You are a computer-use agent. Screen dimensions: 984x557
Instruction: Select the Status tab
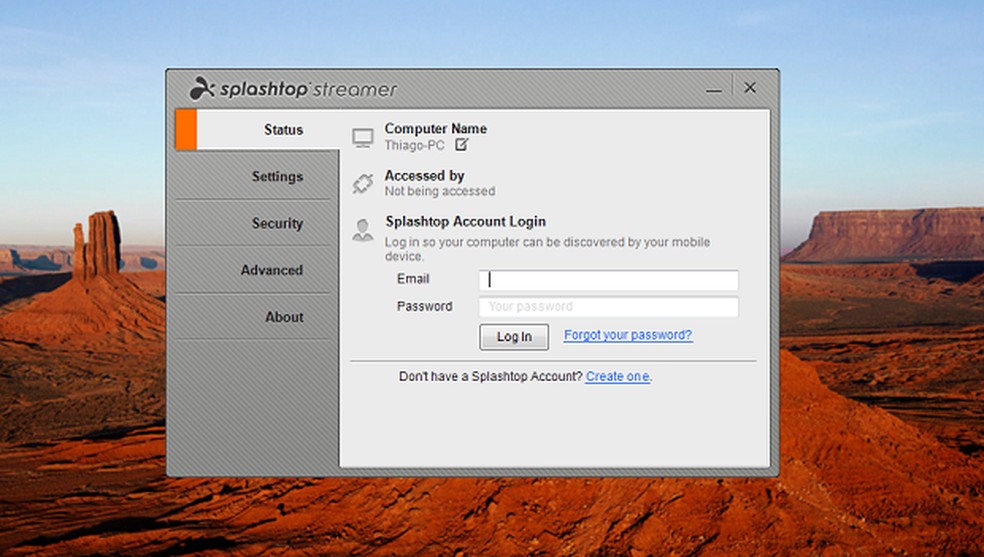pyautogui.click(x=283, y=130)
